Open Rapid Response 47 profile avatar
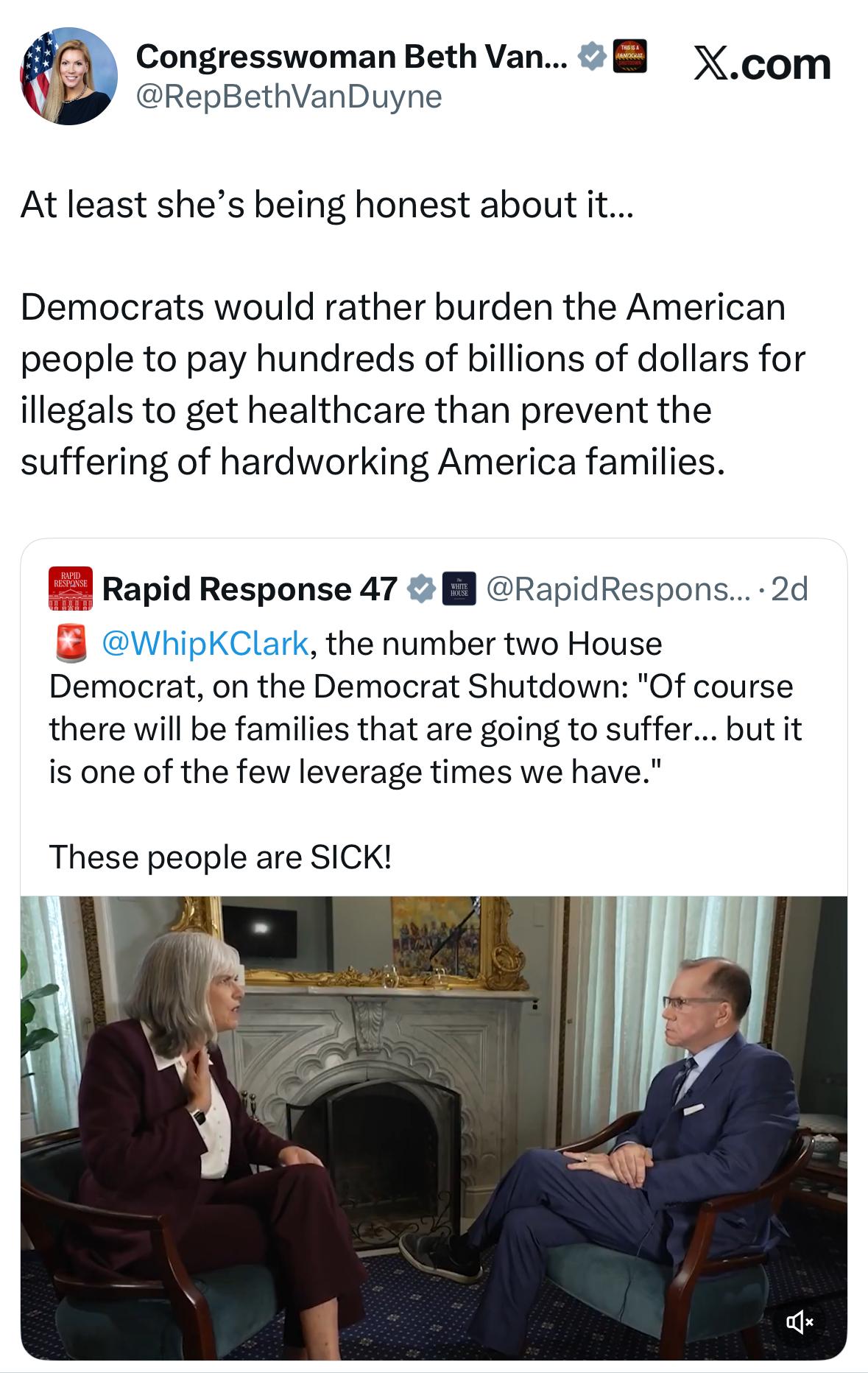 coord(71,589)
